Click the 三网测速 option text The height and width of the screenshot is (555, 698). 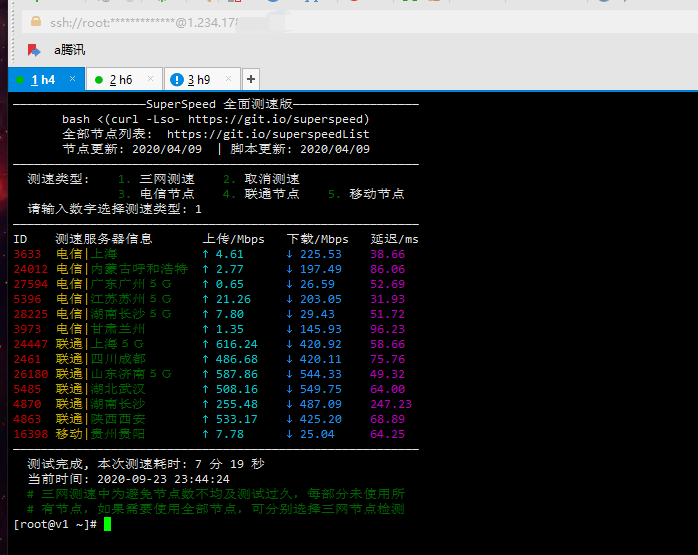coord(166,179)
